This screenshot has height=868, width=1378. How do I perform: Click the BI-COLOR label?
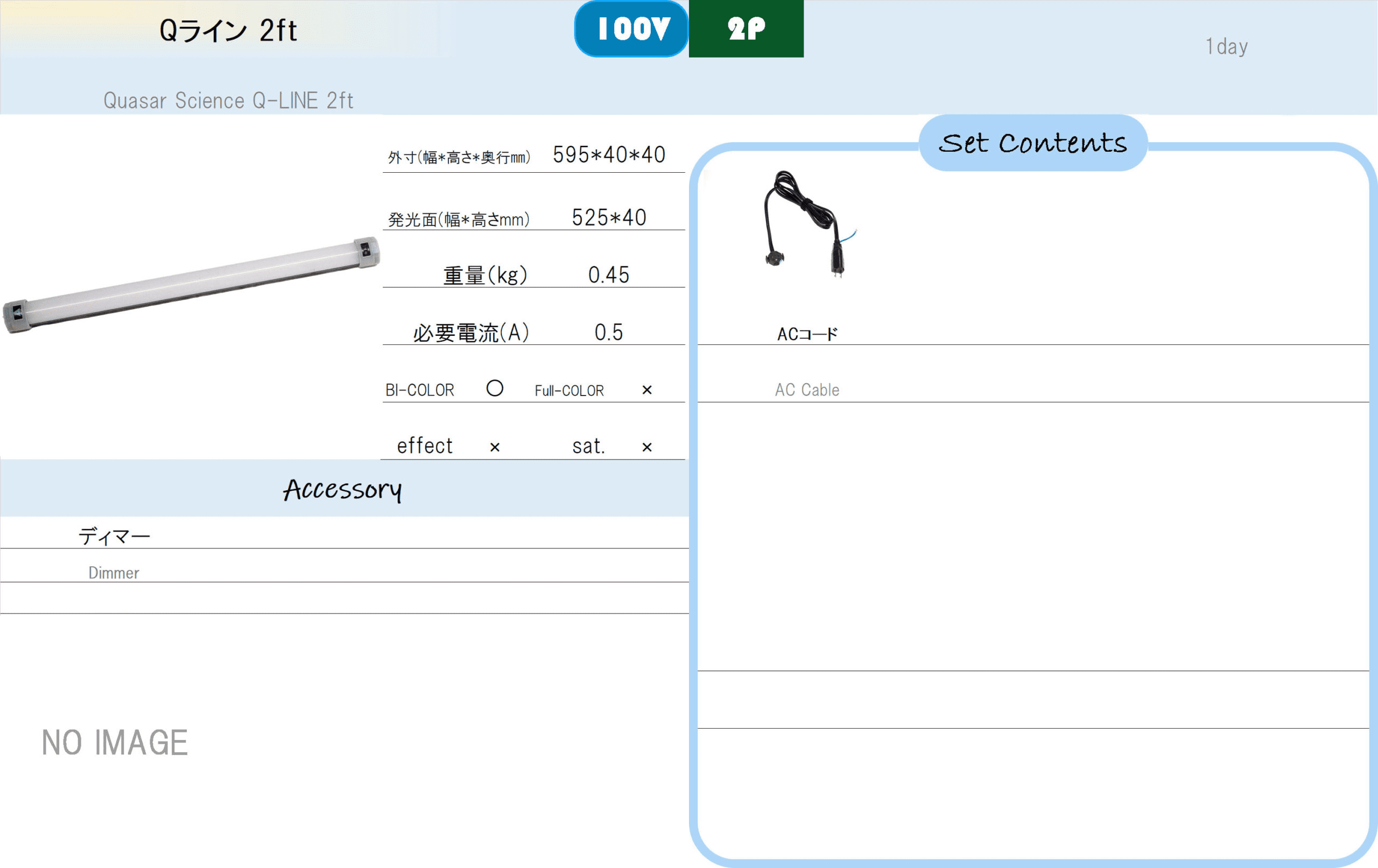[419, 390]
